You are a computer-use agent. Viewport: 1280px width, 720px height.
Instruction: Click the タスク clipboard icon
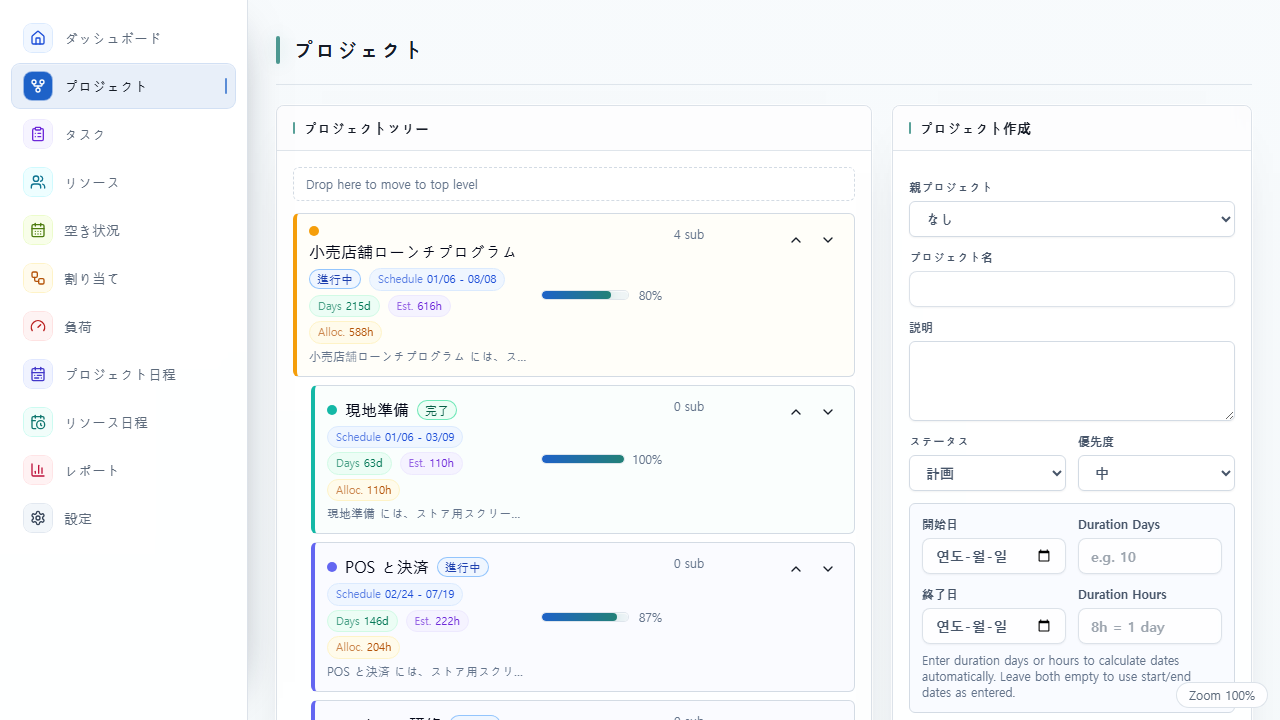click(38, 134)
